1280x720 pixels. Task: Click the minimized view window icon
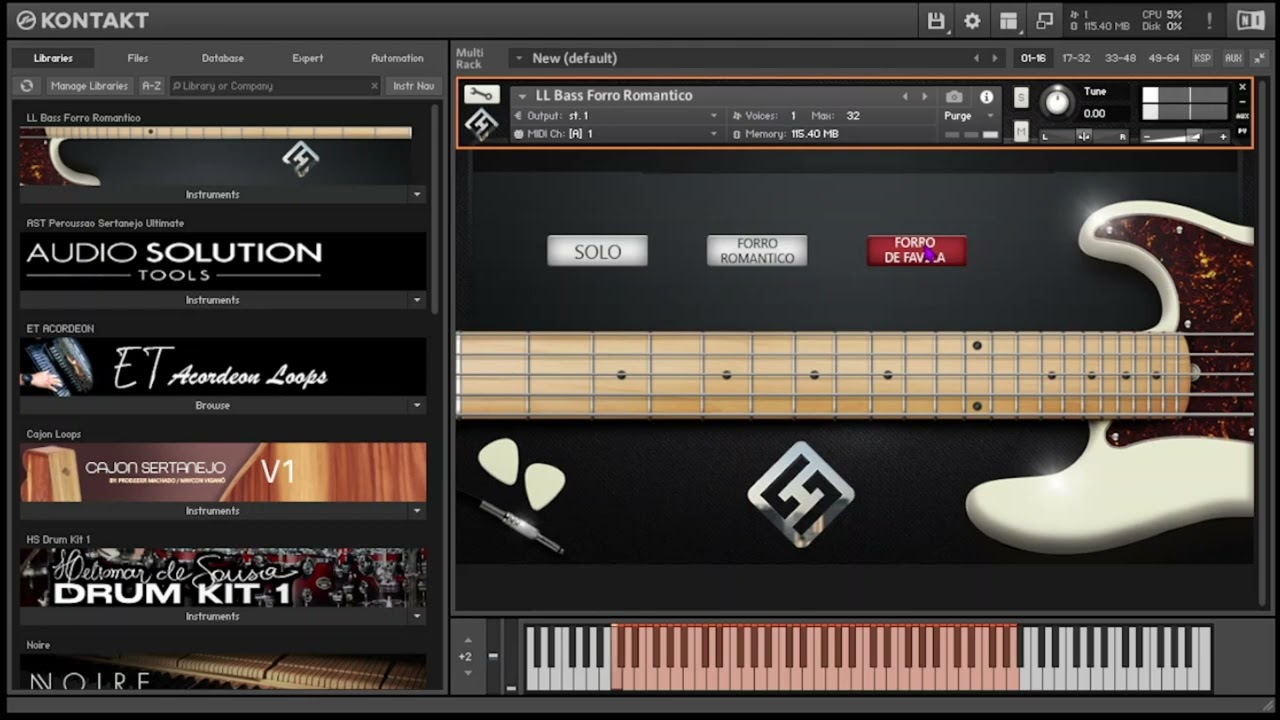pos(1044,21)
